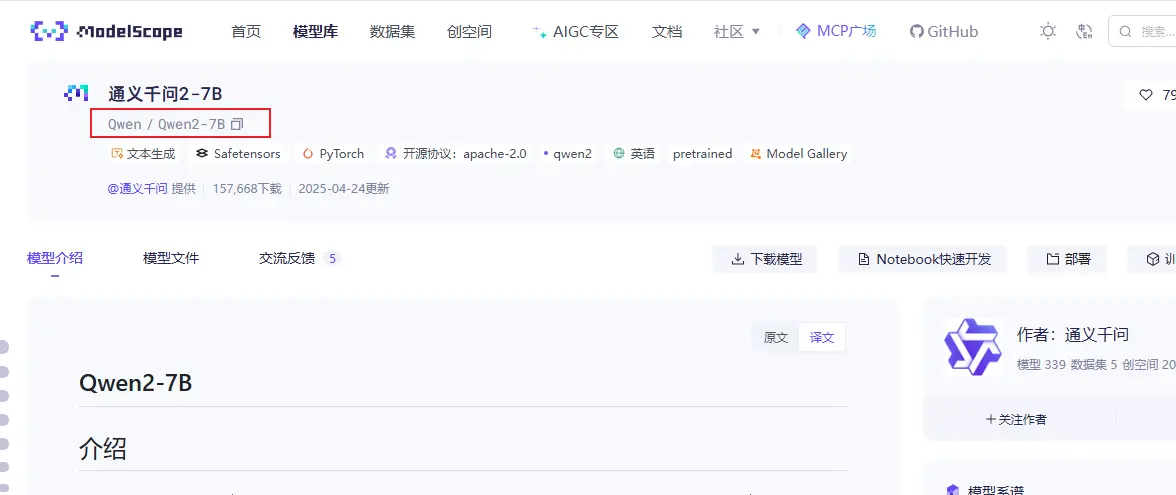Switch language with the translate icon
1176x495 pixels.
[x=1084, y=32]
